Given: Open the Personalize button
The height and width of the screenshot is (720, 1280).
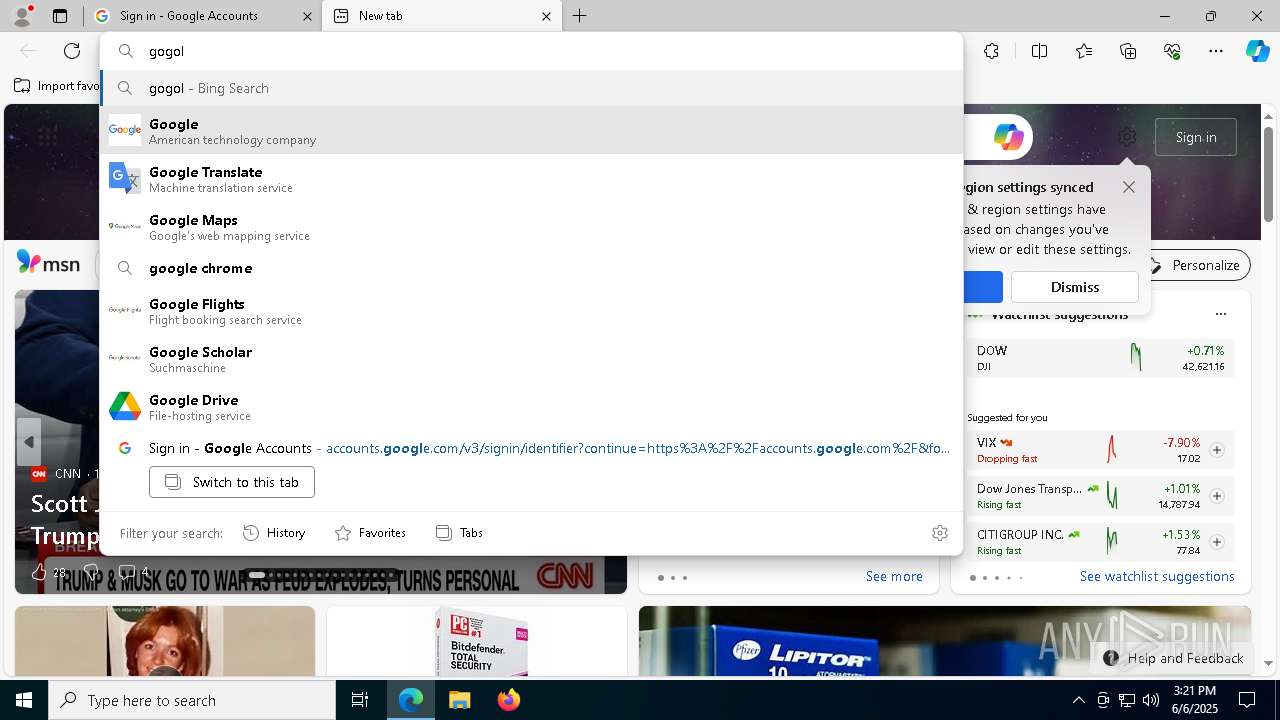Looking at the screenshot, I should pyautogui.click(x=1196, y=265).
